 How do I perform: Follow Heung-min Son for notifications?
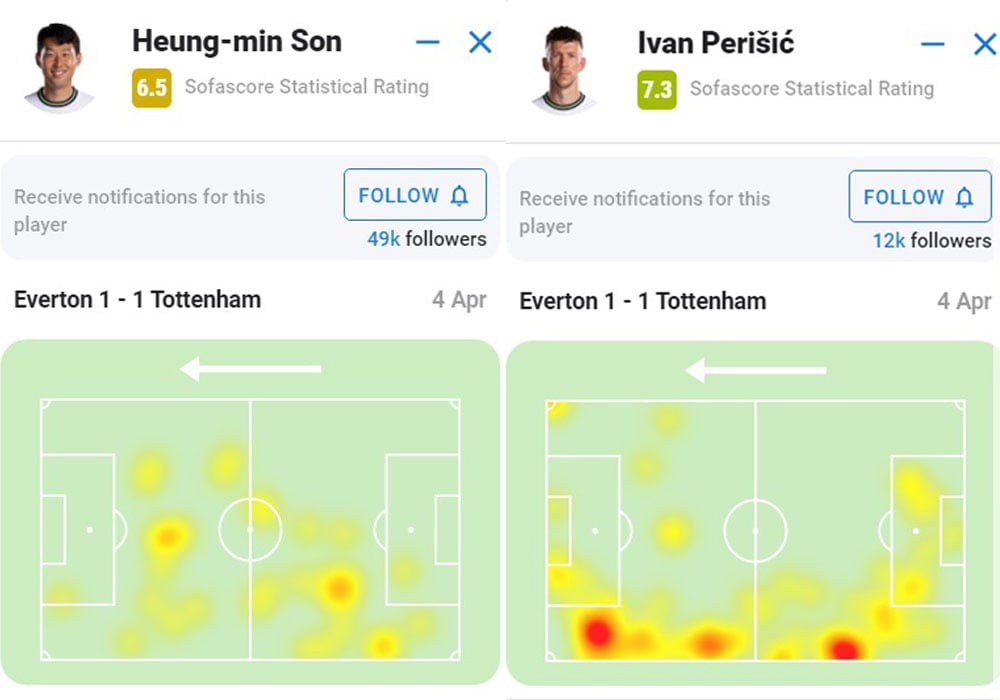415,194
